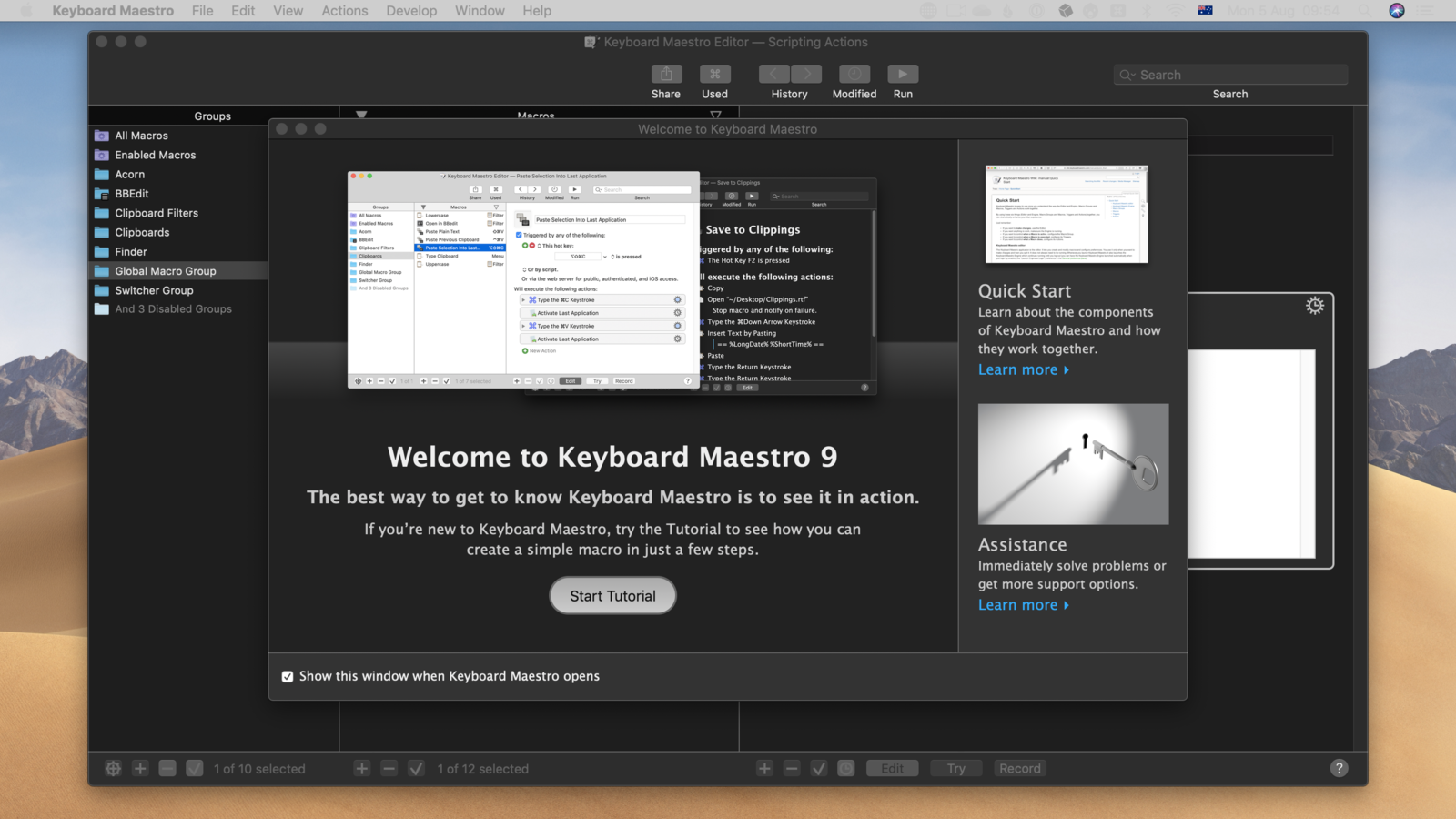The image size is (1456, 819).
Task: Click the Used macros toolbar icon
Action: pos(714,75)
